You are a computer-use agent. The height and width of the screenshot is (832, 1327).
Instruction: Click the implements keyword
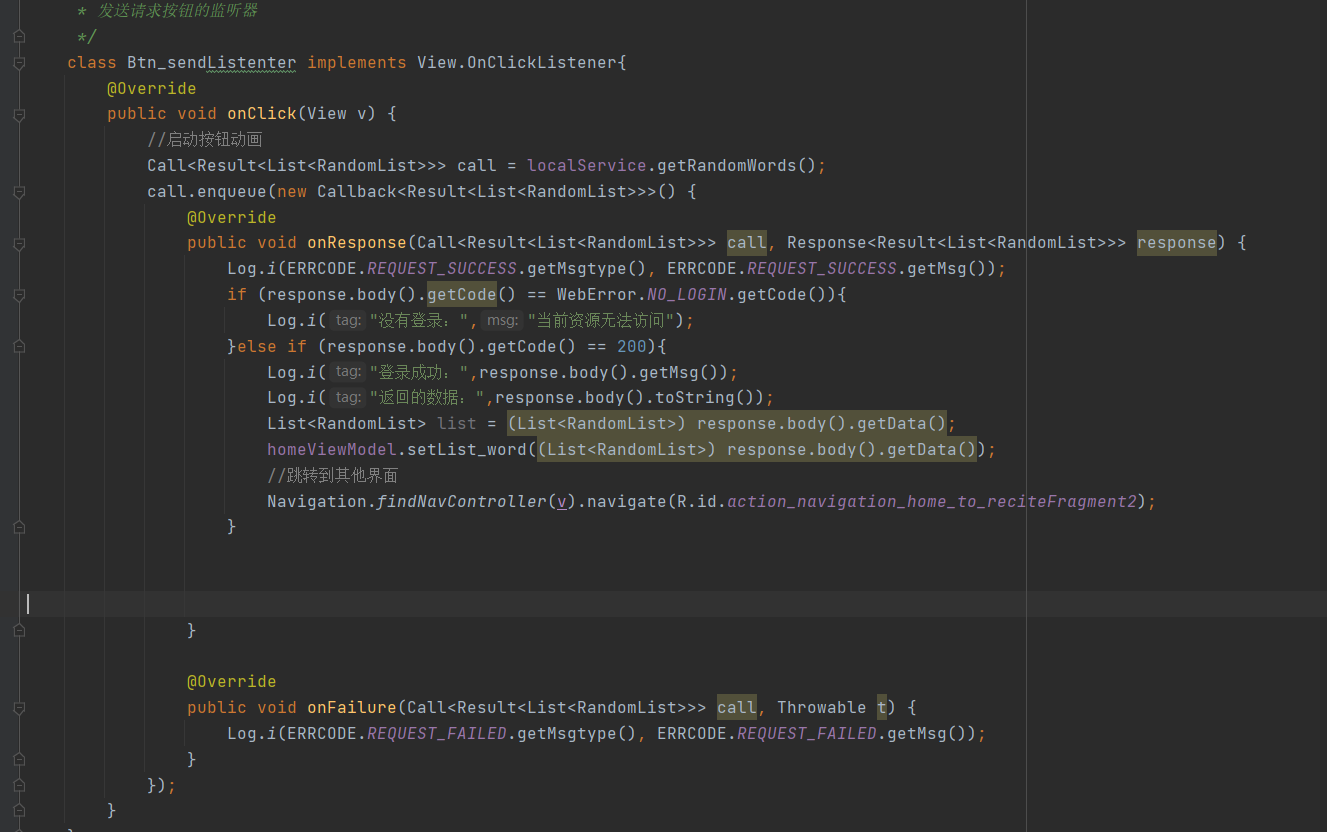click(357, 63)
